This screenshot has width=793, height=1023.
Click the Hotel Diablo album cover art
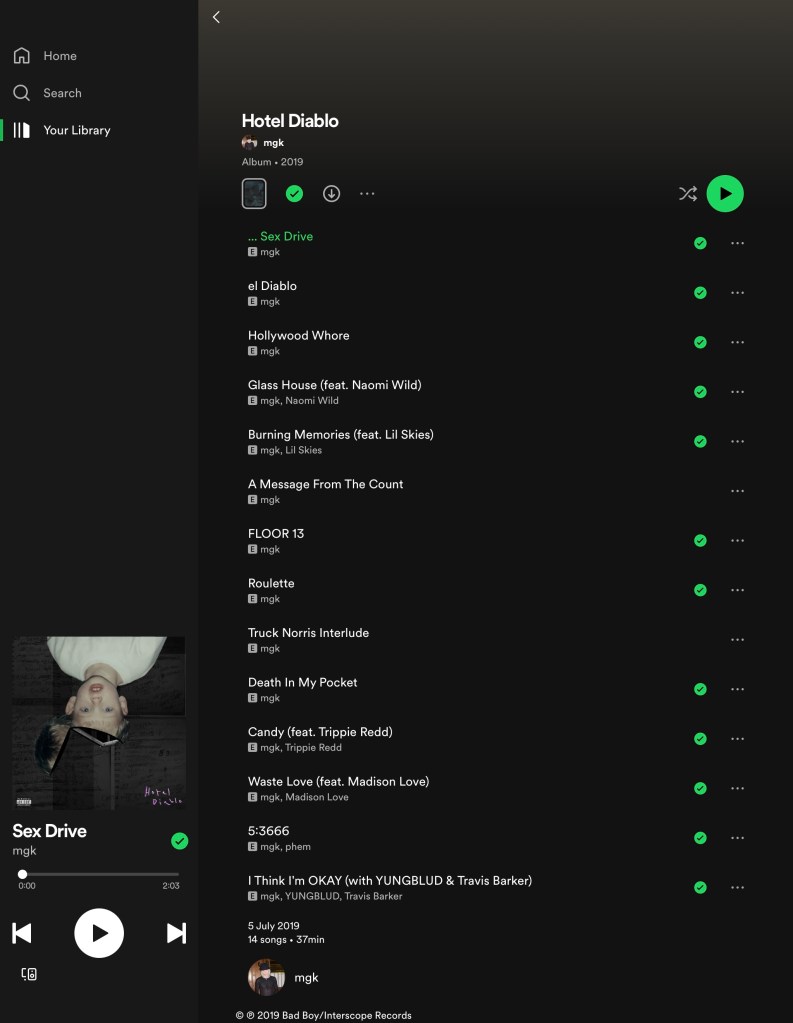99,723
